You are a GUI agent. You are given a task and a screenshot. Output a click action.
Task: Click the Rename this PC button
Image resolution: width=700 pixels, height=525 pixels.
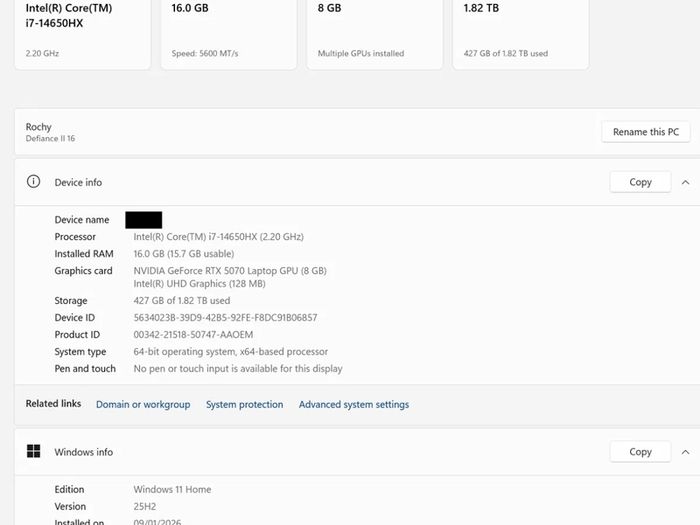[646, 132]
